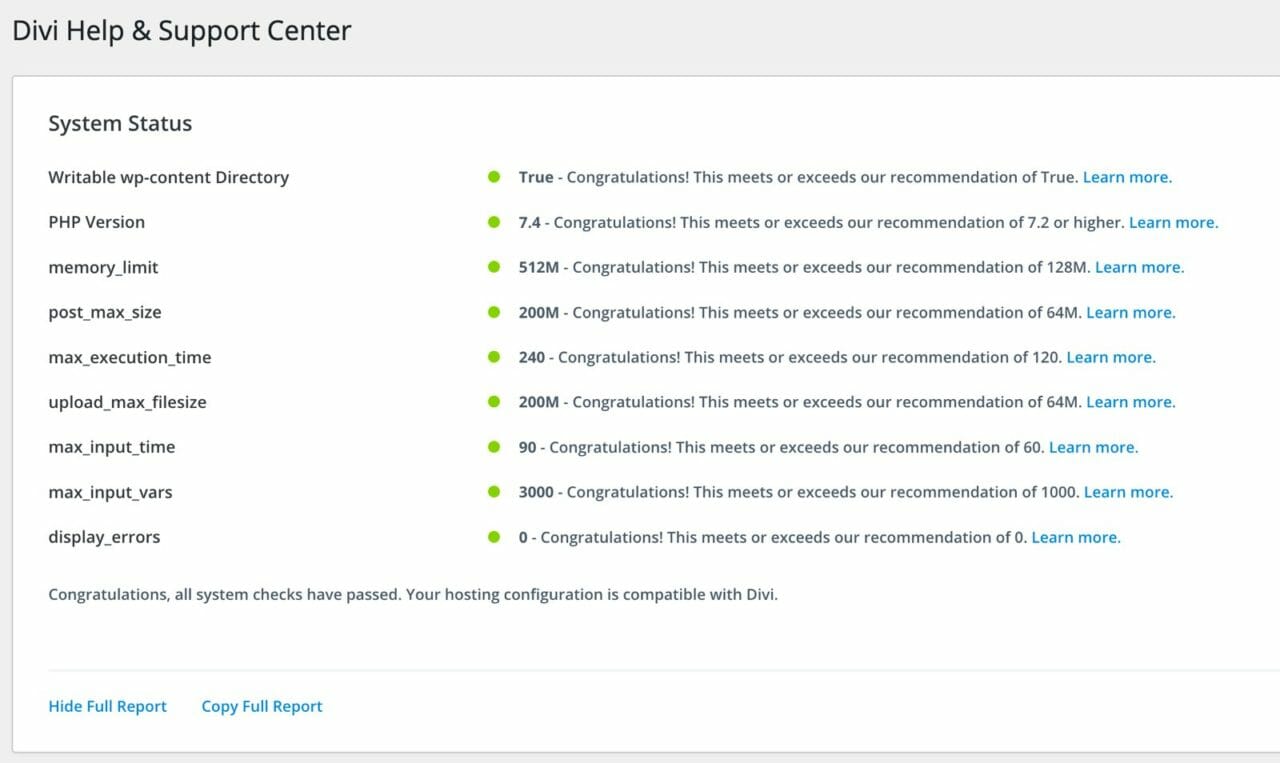
Task: Copy the full system status report
Action: pyautogui.click(x=261, y=706)
